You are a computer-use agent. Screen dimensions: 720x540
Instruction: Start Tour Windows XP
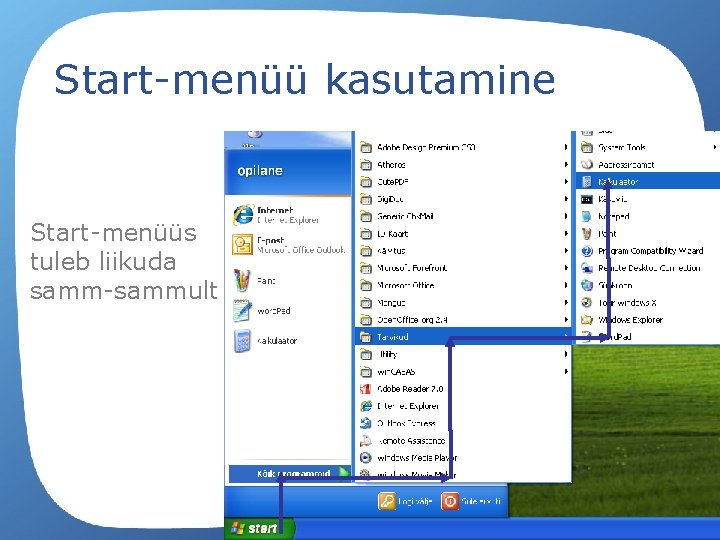[x=648, y=303]
